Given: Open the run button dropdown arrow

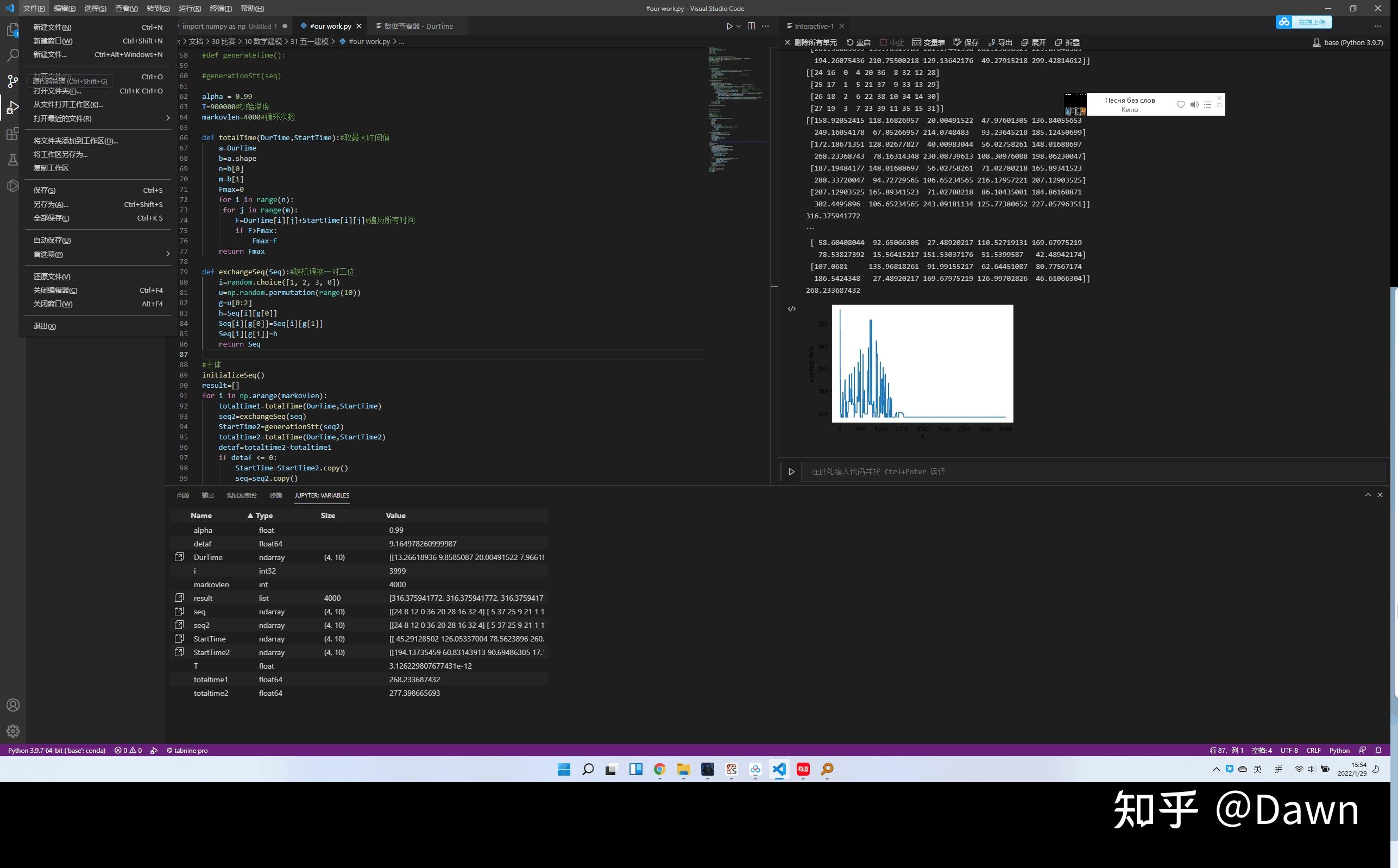Looking at the screenshot, I should (x=739, y=26).
